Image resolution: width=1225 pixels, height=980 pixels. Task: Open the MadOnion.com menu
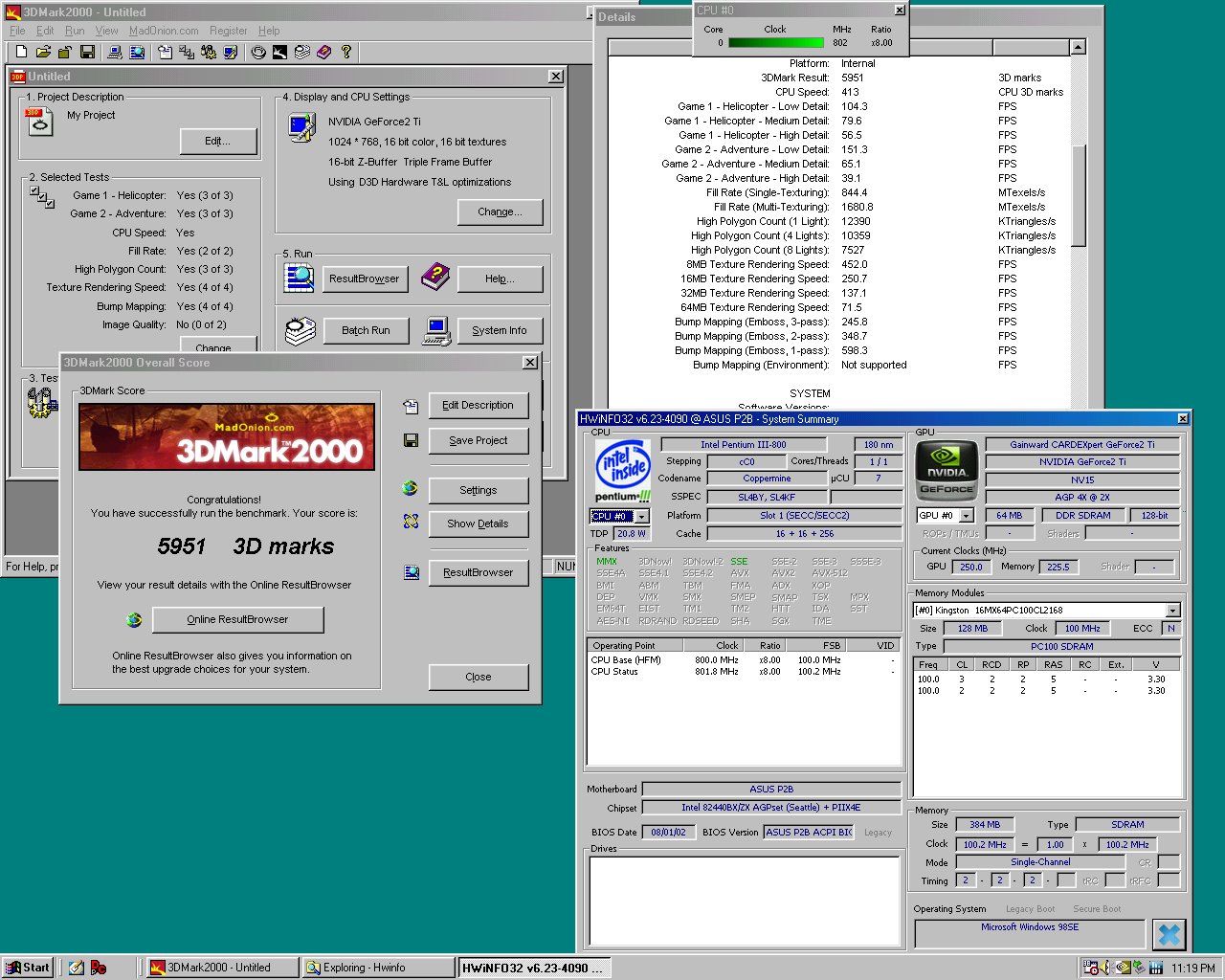point(163,30)
